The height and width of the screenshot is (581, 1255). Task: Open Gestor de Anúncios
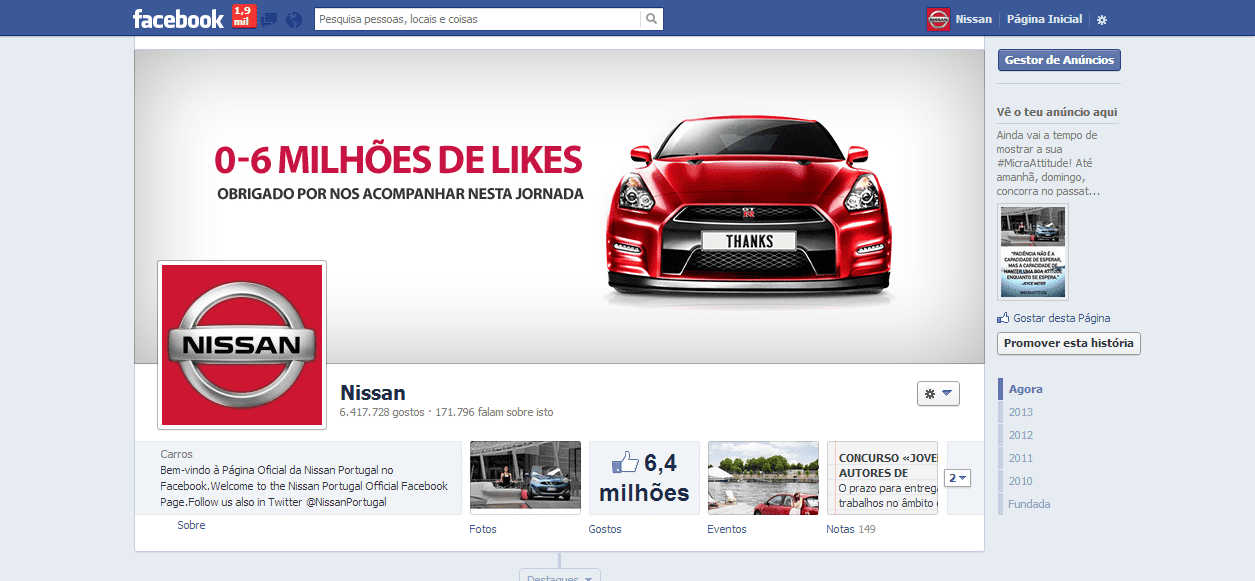click(1059, 60)
